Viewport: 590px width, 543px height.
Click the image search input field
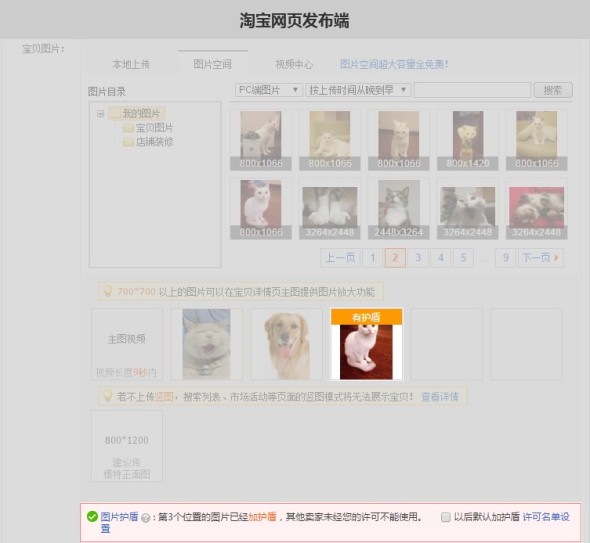pos(472,90)
